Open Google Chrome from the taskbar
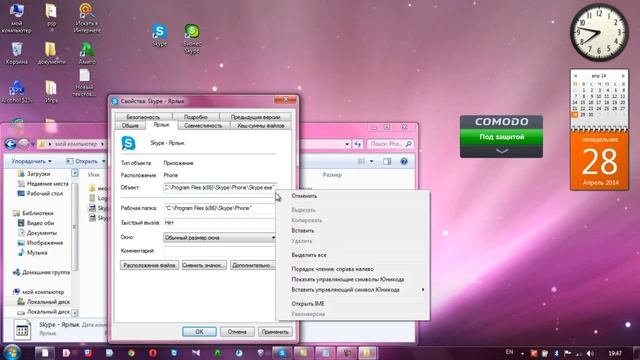The height and width of the screenshot is (360, 640). click(131, 353)
